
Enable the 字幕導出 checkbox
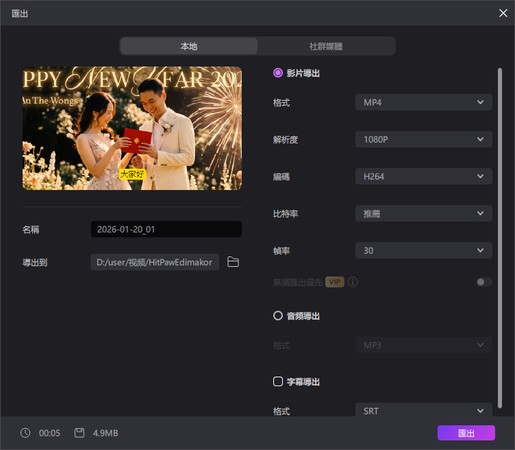click(x=278, y=381)
